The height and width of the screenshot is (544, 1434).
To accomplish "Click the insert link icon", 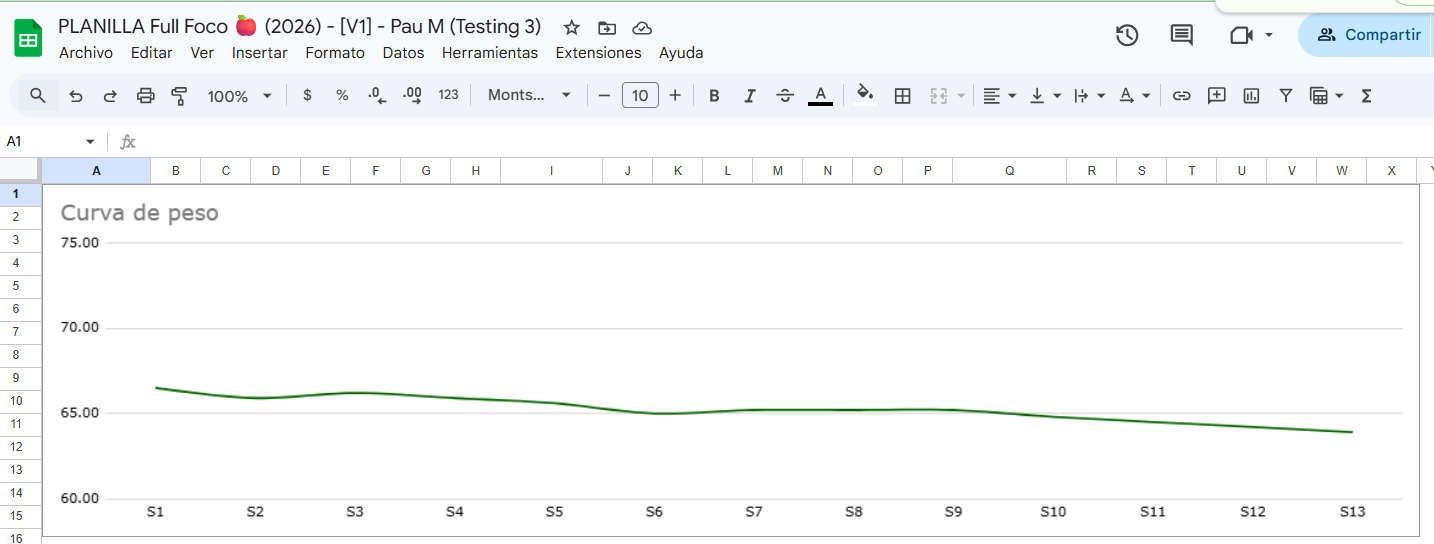I will pyautogui.click(x=1181, y=96).
